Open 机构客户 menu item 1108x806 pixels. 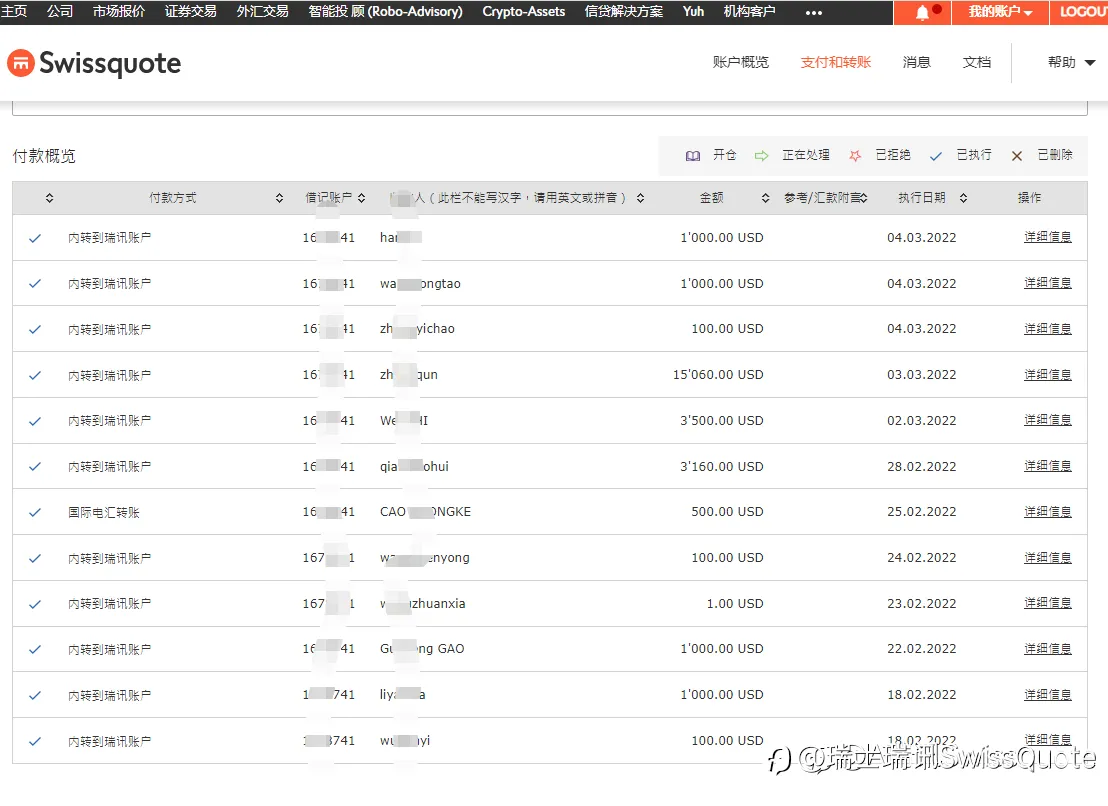coord(750,11)
